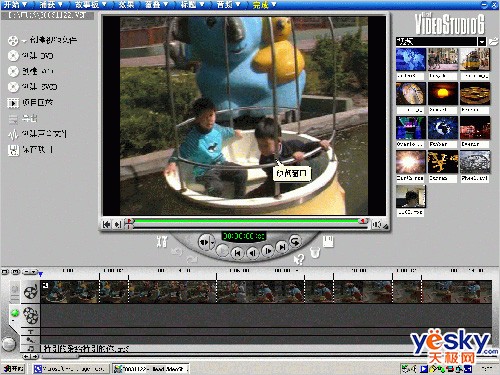Expand the 标题 step dropdown arrow
Screen dimensions: 500x375
pos(202,5)
